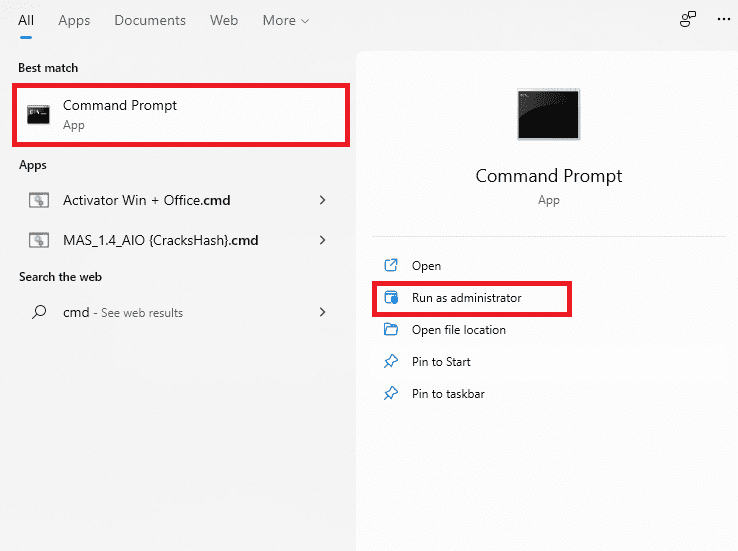Click the Run as administrator shield icon
Screen dimensions: 738x551
[391, 297]
